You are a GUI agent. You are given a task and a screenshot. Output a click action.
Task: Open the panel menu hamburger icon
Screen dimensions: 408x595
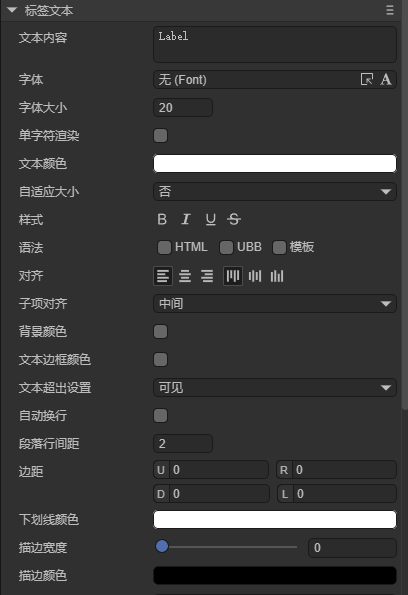pyautogui.click(x=390, y=10)
